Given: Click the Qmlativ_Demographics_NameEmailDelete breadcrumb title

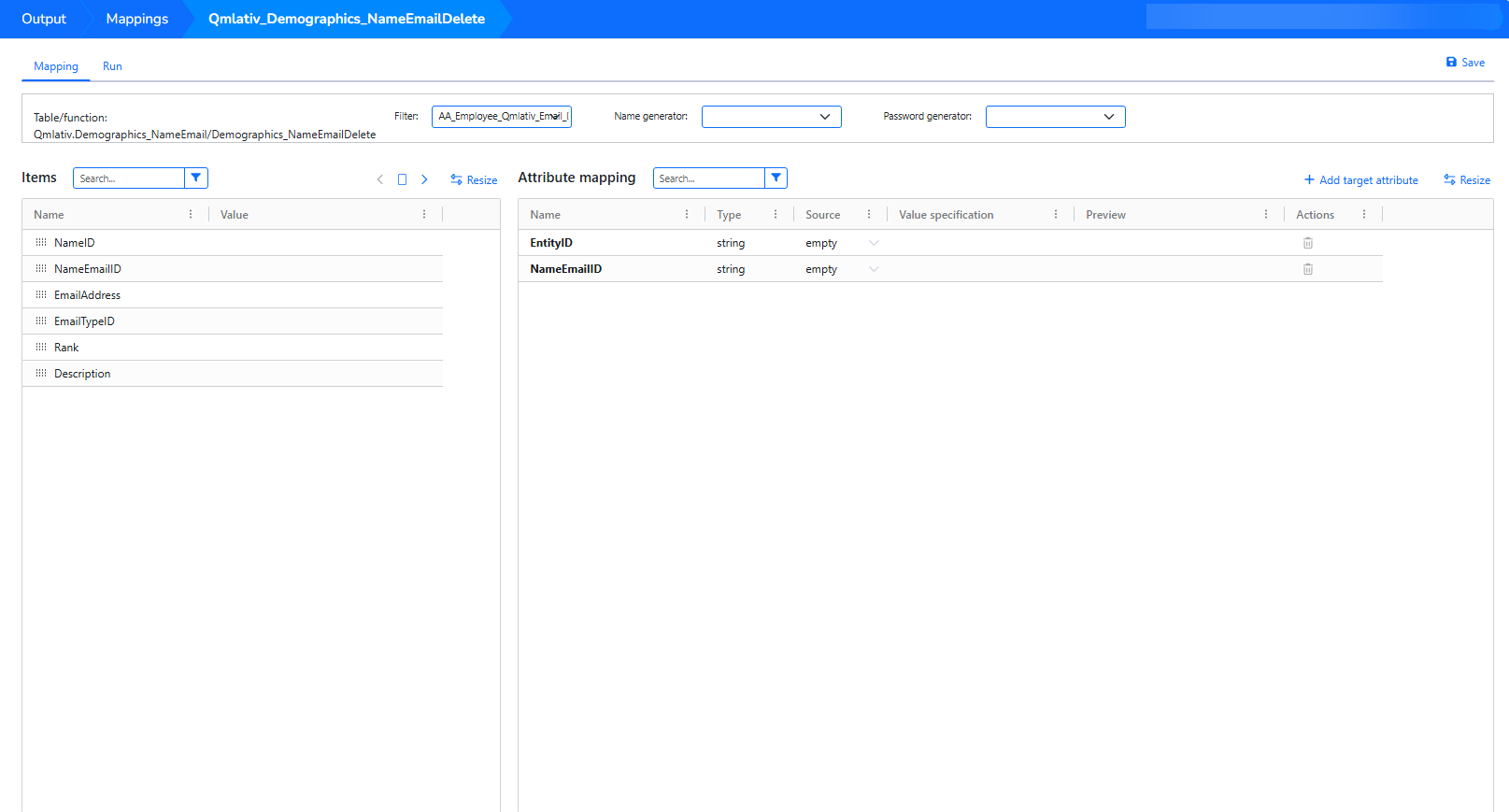Looking at the screenshot, I should coord(347,19).
